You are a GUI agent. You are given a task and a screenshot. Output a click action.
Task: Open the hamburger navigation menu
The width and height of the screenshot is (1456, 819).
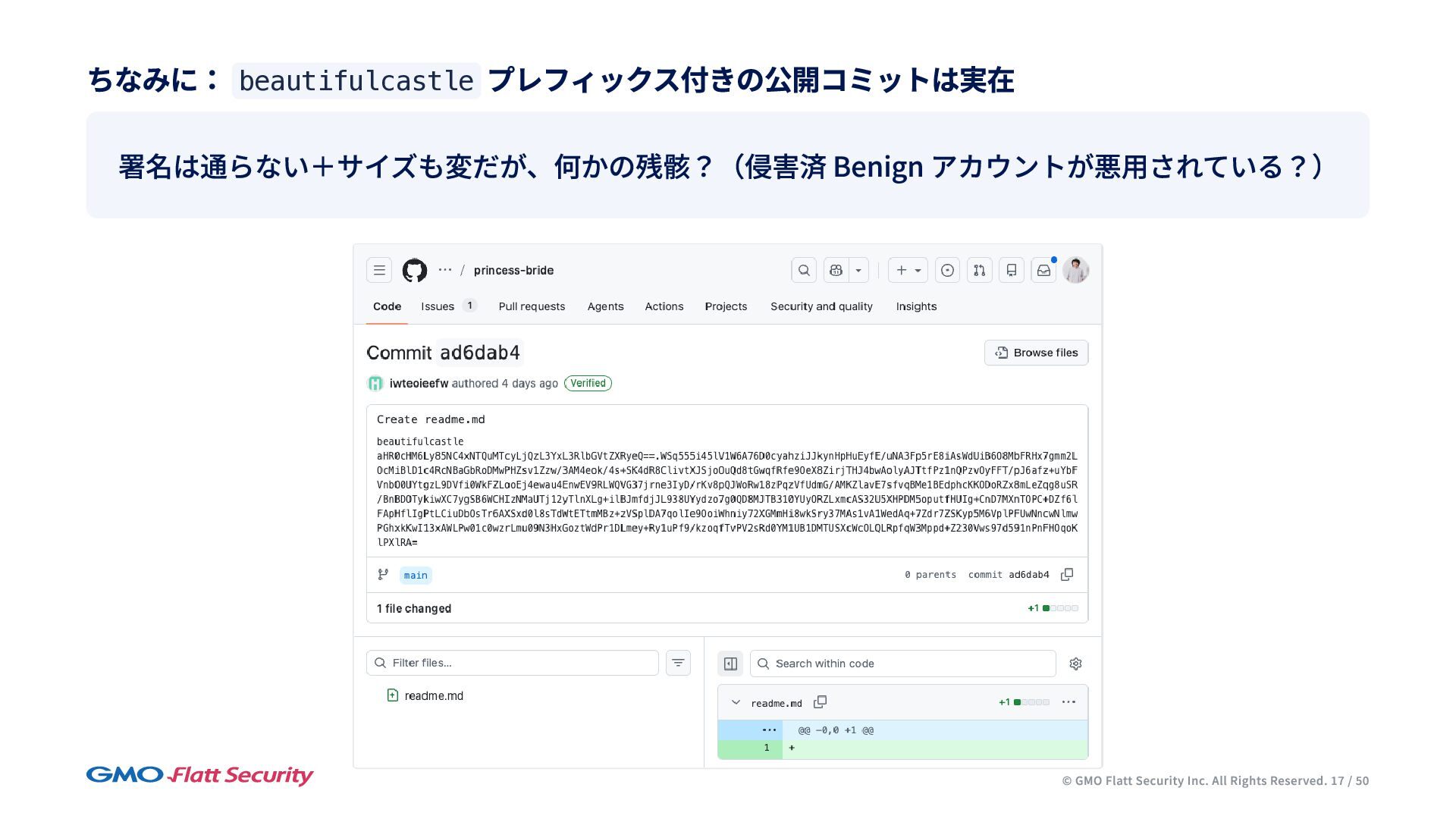click(379, 270)
